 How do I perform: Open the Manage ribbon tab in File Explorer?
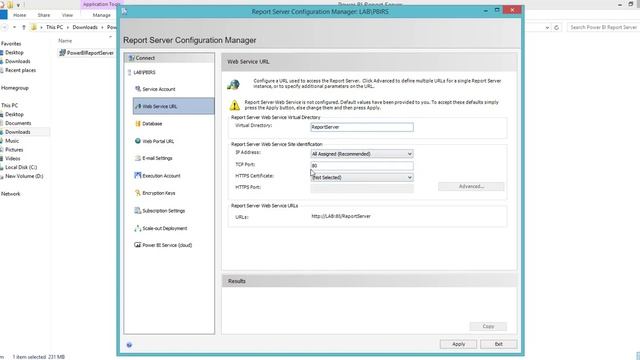coord(102,15)
